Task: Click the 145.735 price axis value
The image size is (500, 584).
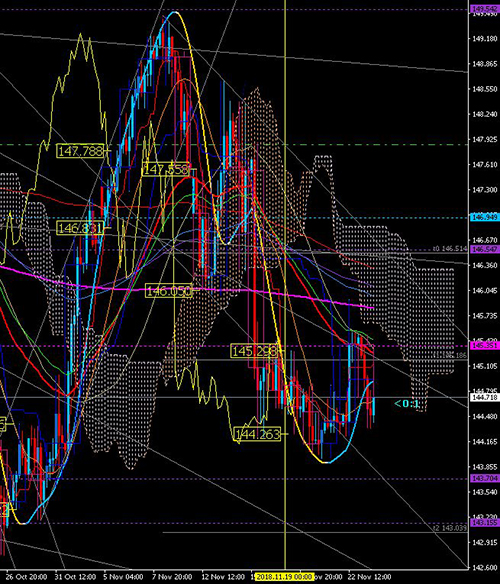Action: coord(485,316)
